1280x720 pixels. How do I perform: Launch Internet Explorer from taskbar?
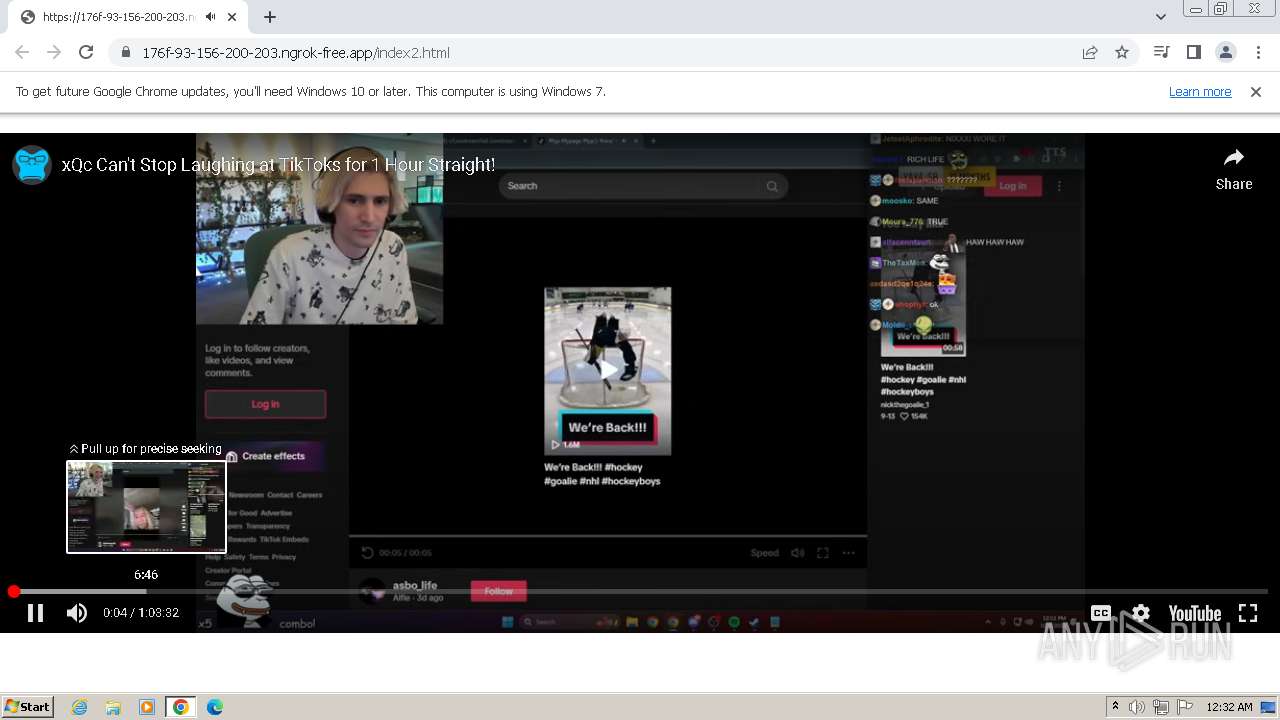(x=79, y=707)
